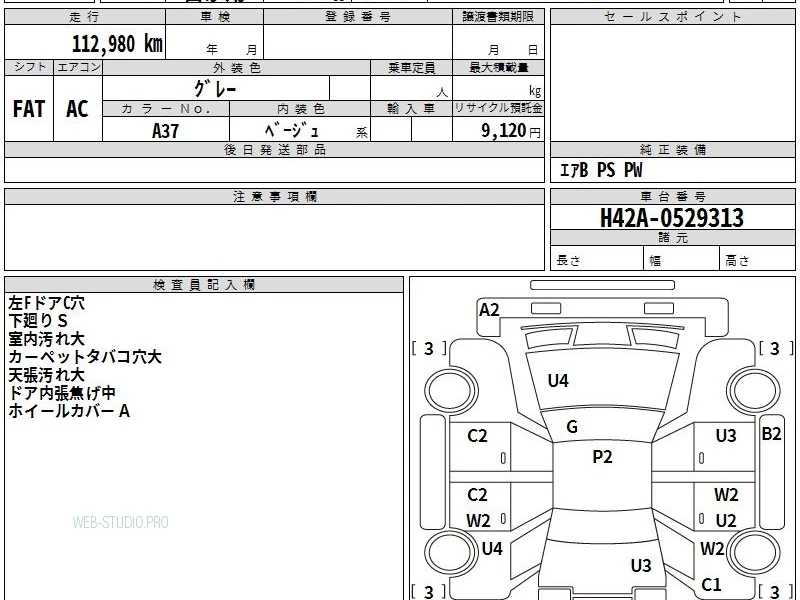The width and height of the screenshot is (800, 600).
Task: Click the 最大積載量 header
Action: 498,67
